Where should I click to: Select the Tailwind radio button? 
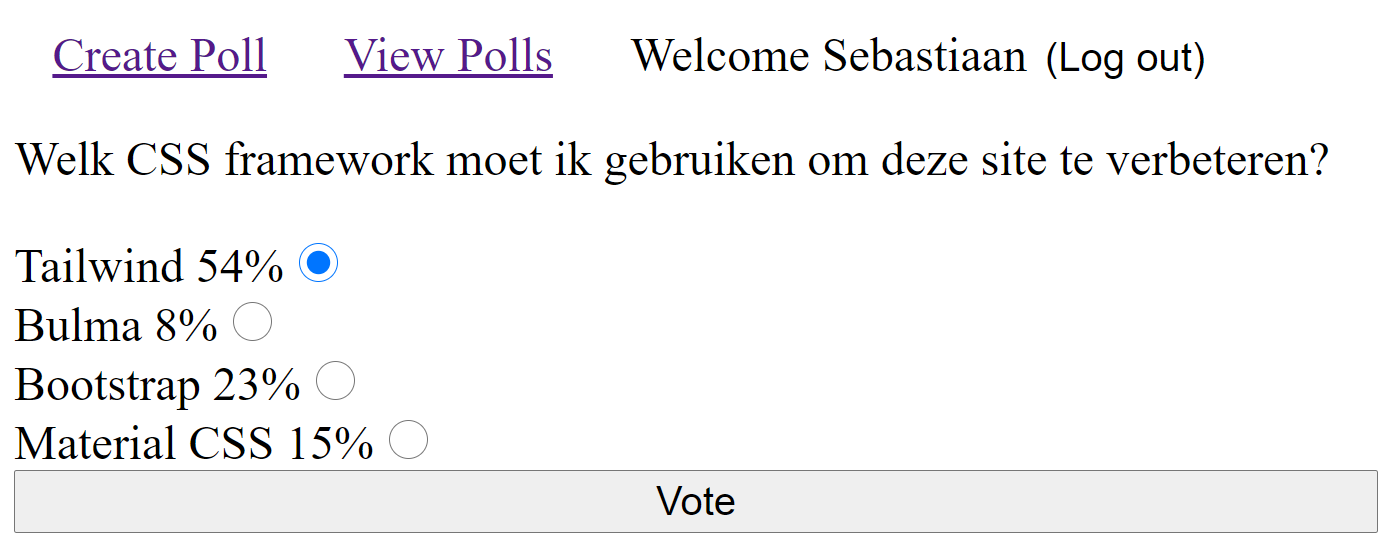click(318, 263)
